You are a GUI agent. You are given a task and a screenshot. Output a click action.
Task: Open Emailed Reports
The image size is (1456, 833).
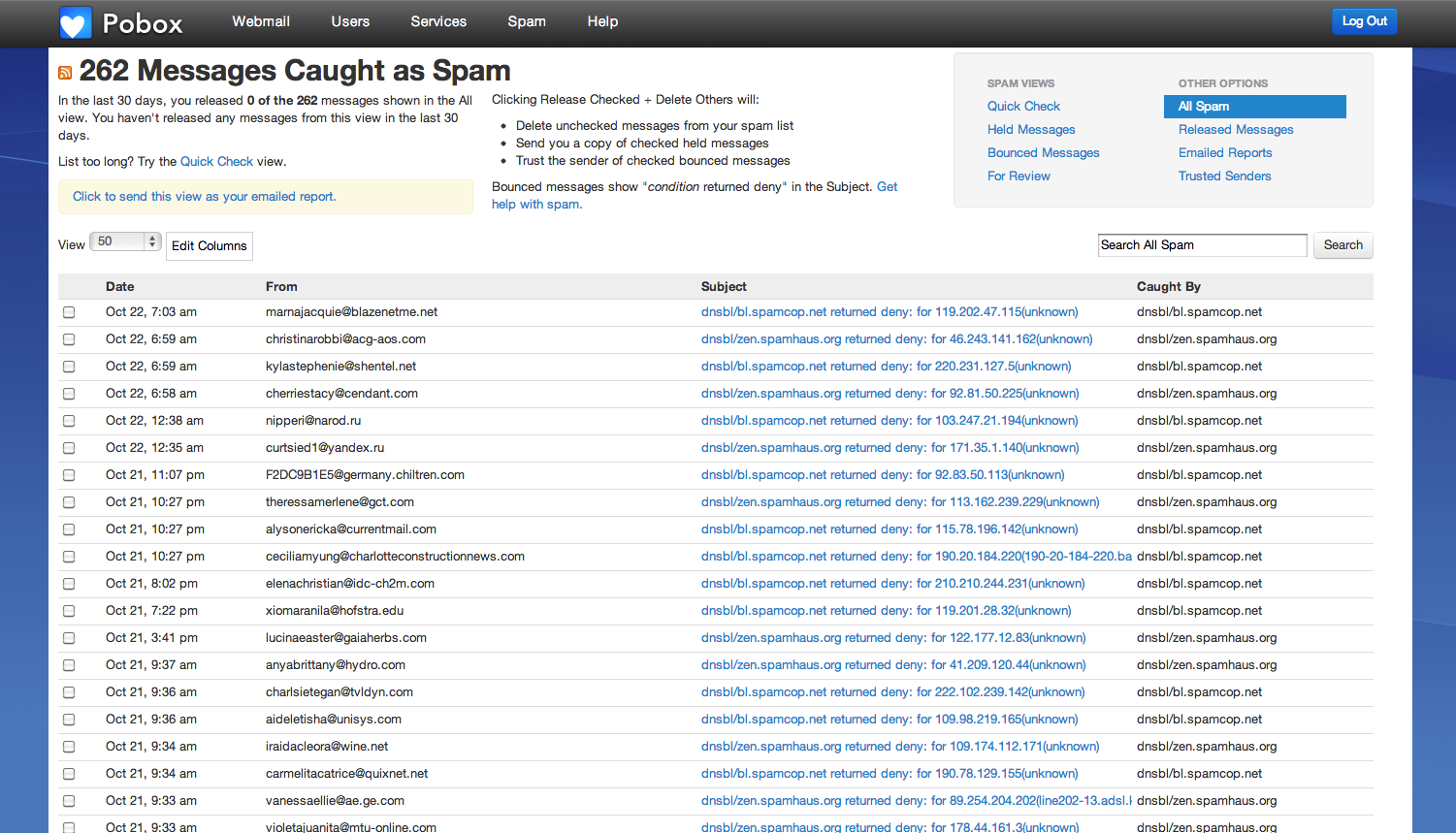pyautogui.click(x=1225, y=153)
